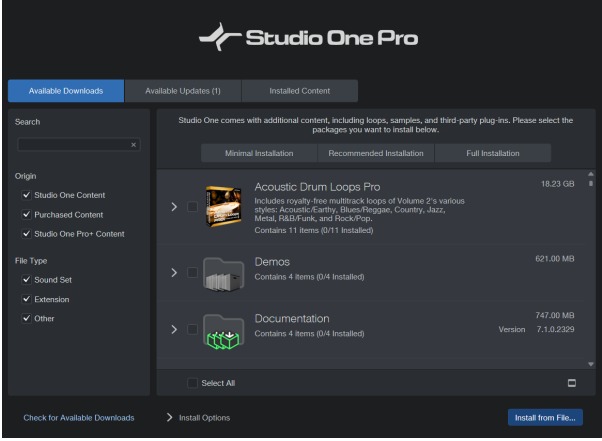Toggle the Extension file type filter

point(26,299)
